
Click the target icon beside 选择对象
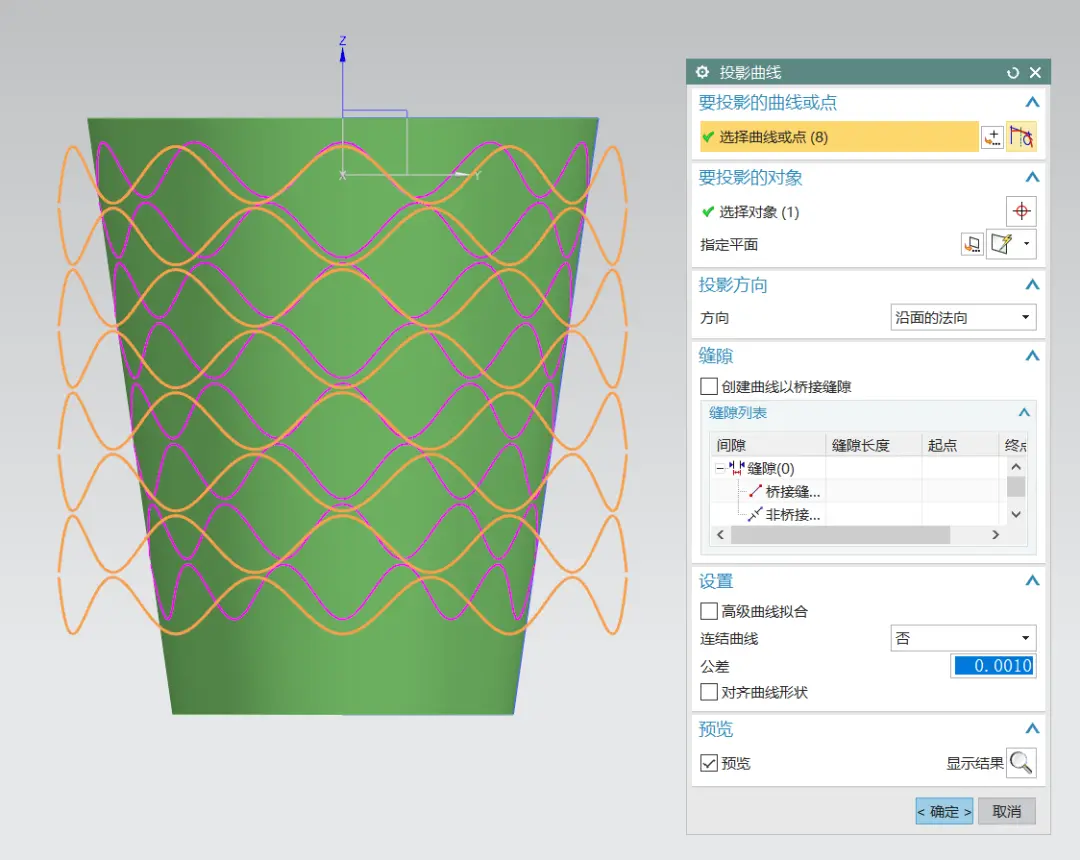click(1021, 211)
